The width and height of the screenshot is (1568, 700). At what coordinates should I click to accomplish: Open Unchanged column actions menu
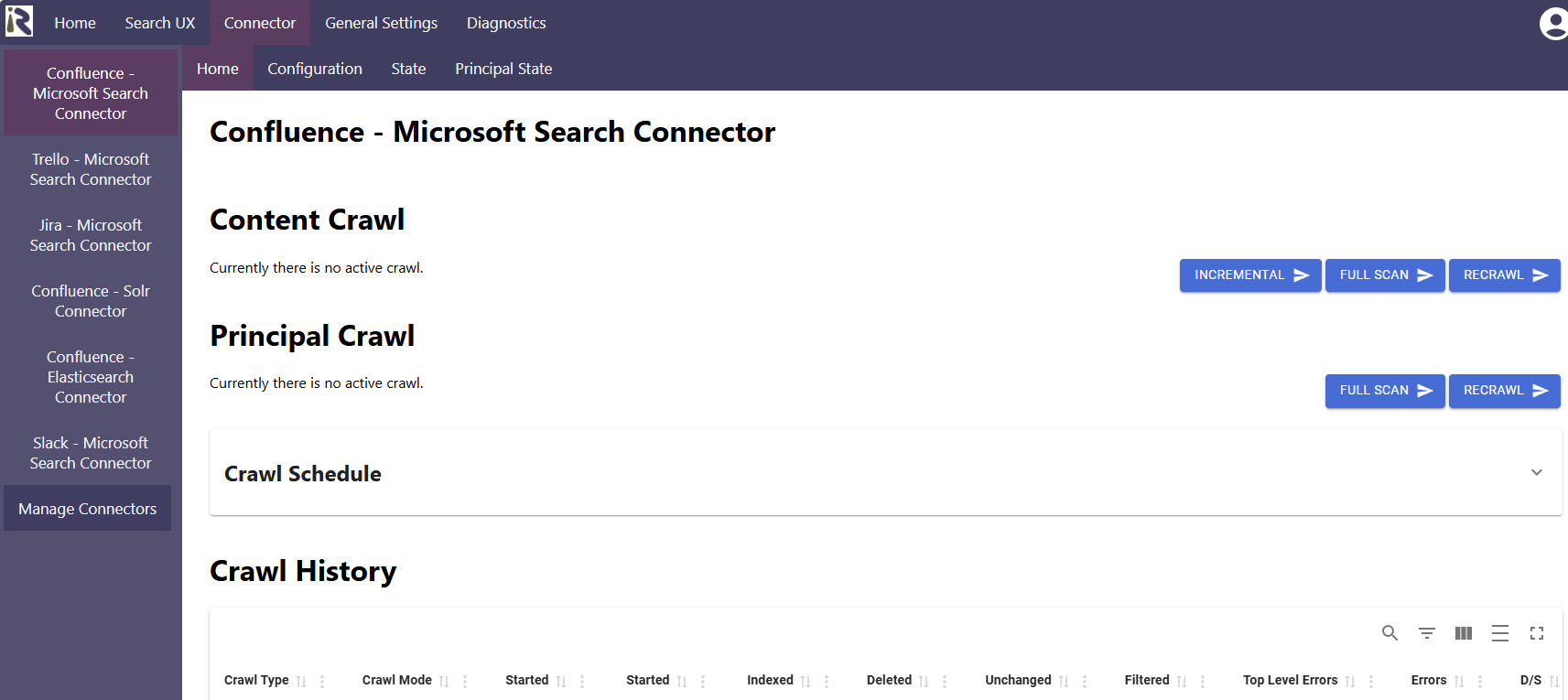pyautogui.click(x=1085, y=681)
